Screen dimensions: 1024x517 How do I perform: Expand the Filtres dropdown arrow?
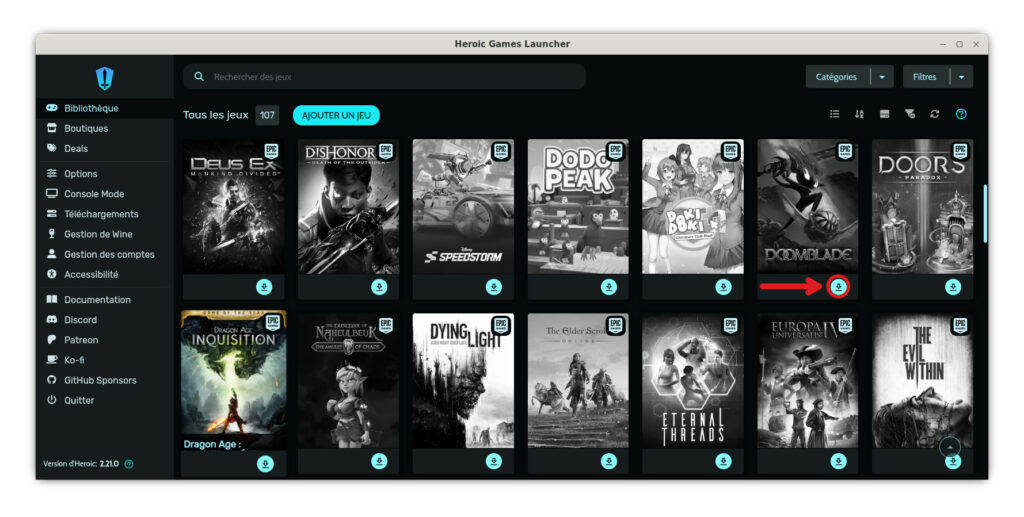(961, 77)
